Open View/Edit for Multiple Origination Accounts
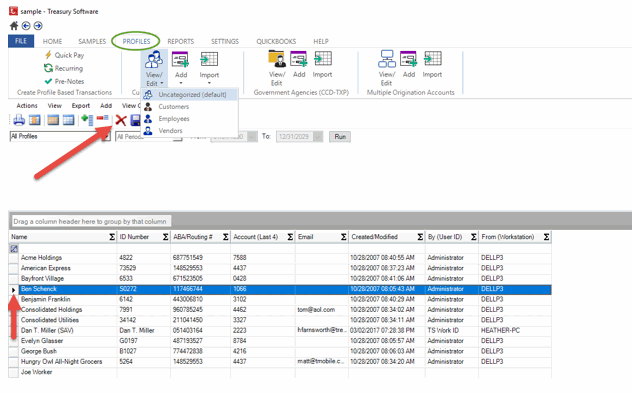The height and width of the screenshot is (394, 632). pyautogui.click(x=387, y=68)
